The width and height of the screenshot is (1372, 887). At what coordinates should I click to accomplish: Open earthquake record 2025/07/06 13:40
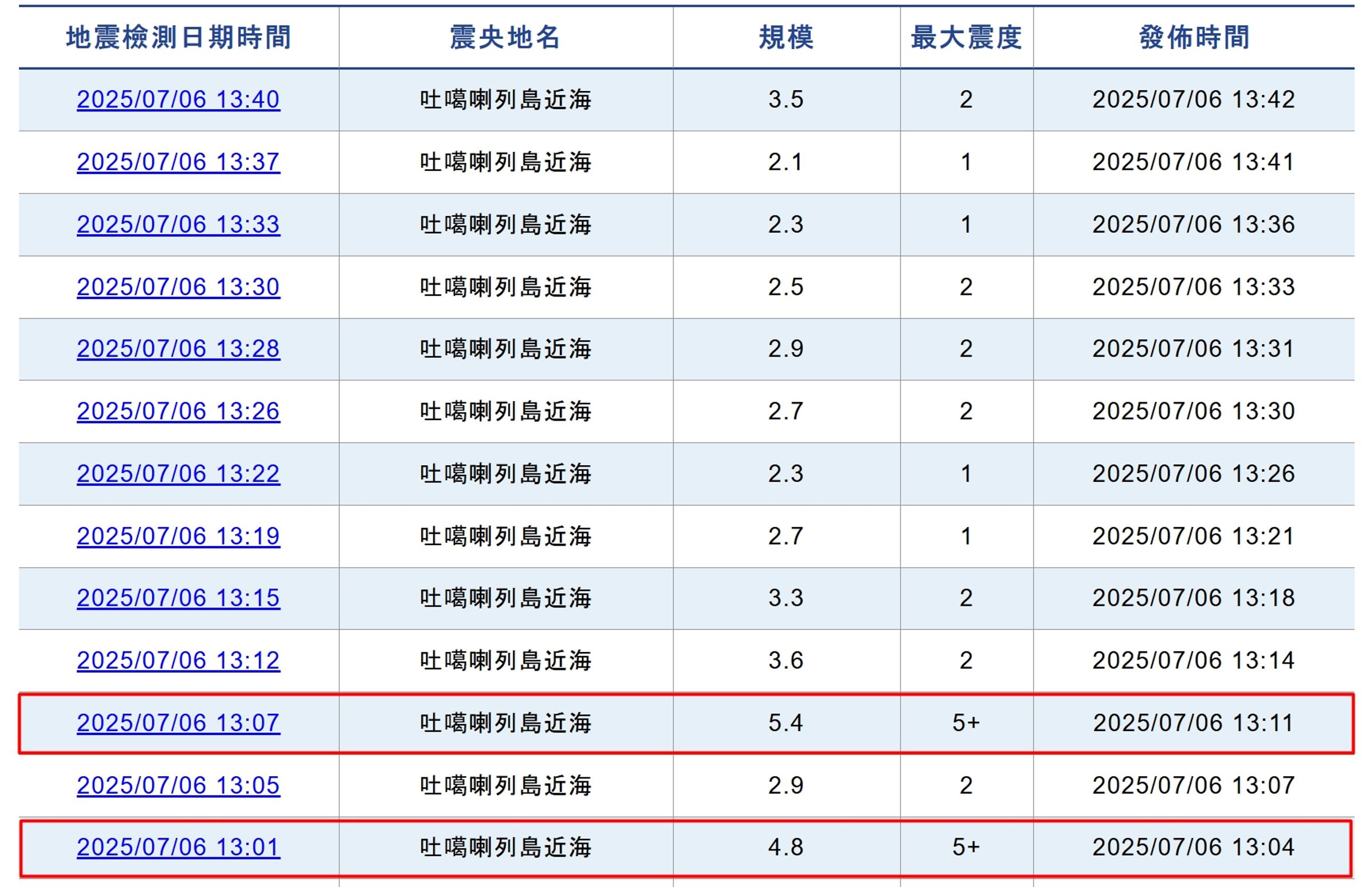(x=178, y=99)
